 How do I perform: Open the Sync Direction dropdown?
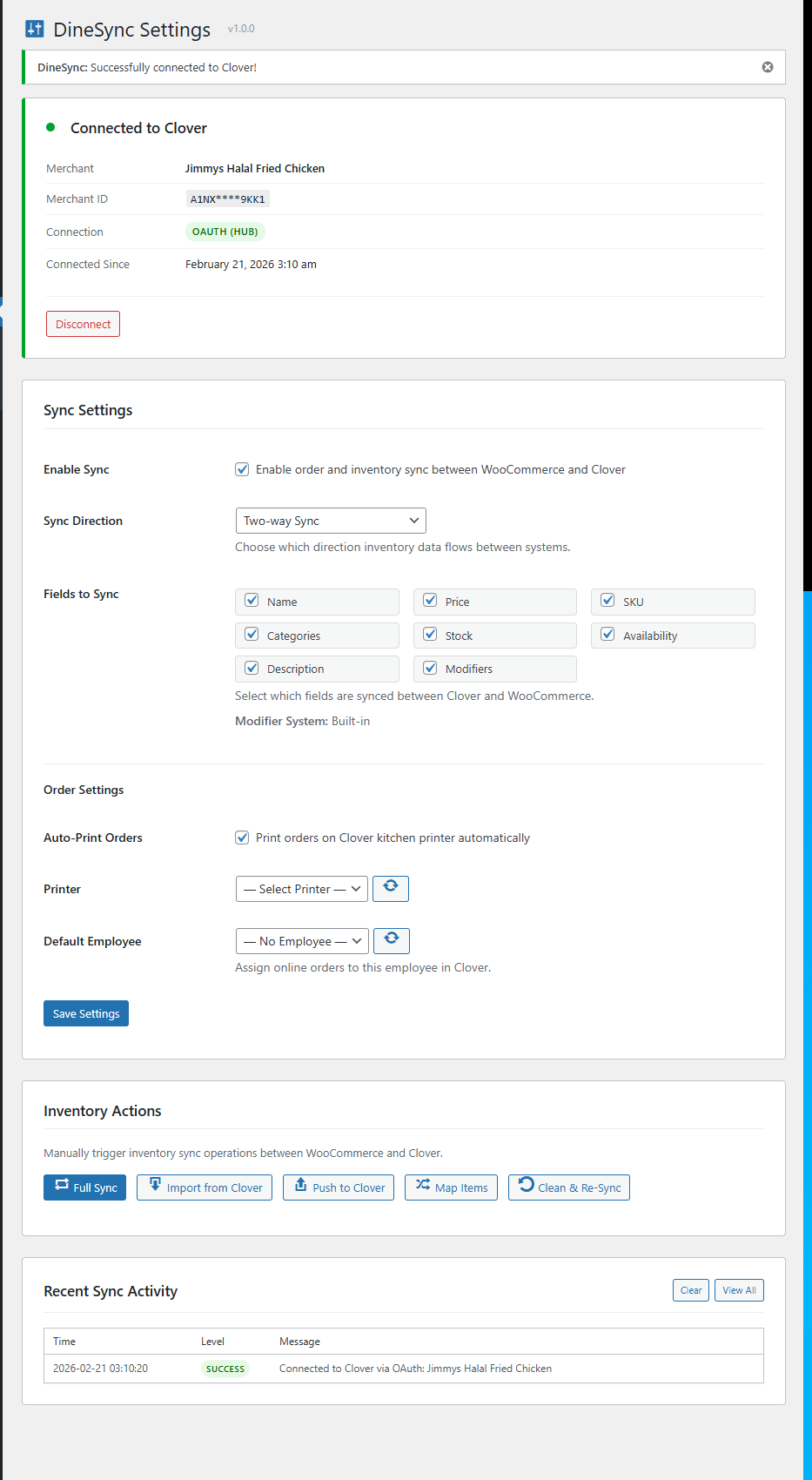coord(331,521)
